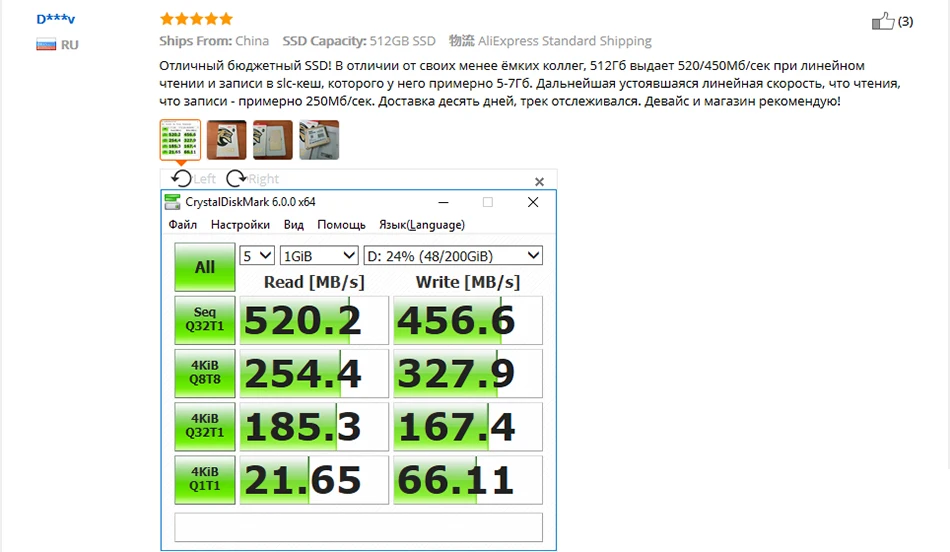Screen dimensions: 950x552
Task: Open the Настройки menu
Action: click(240, 225)
